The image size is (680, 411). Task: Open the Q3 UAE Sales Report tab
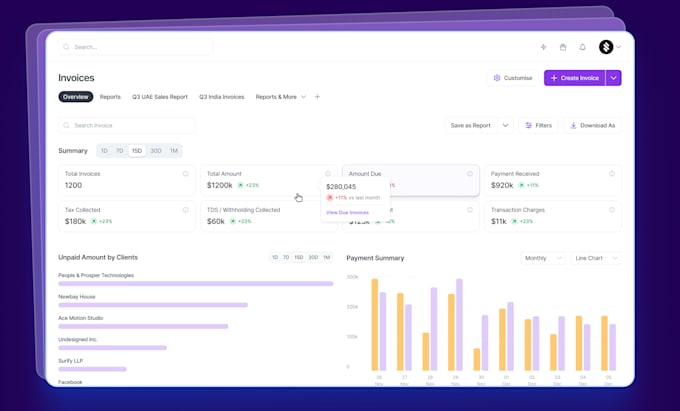160,97
